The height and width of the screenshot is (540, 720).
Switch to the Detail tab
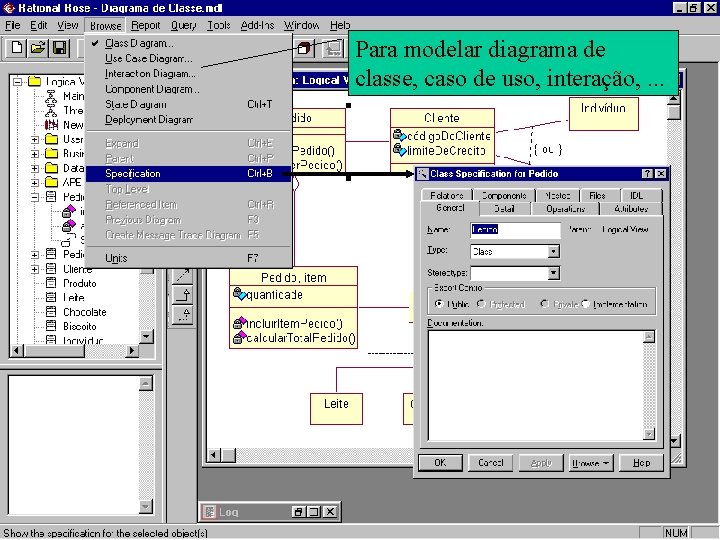tap(504, 209)
